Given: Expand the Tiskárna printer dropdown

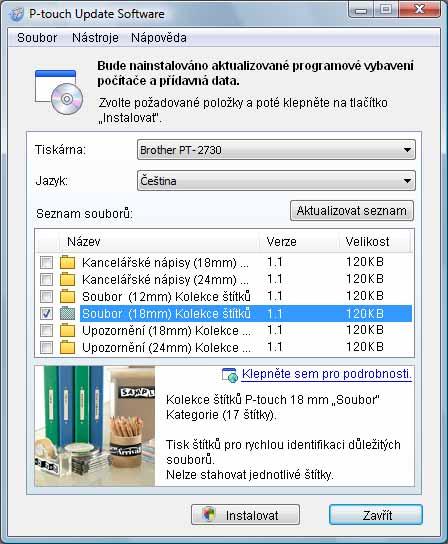Looking at the screenshot, I should tap(276, 150).
